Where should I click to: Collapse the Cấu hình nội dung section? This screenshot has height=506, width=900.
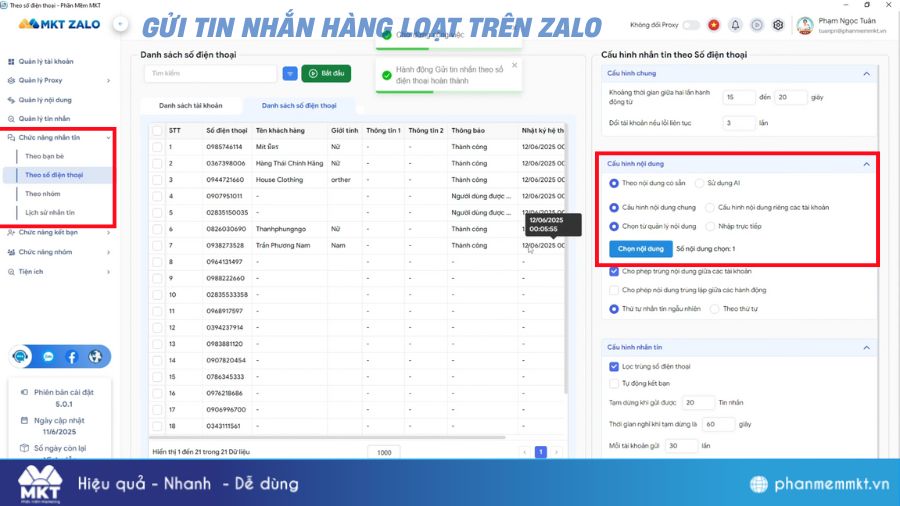point(866,164)
